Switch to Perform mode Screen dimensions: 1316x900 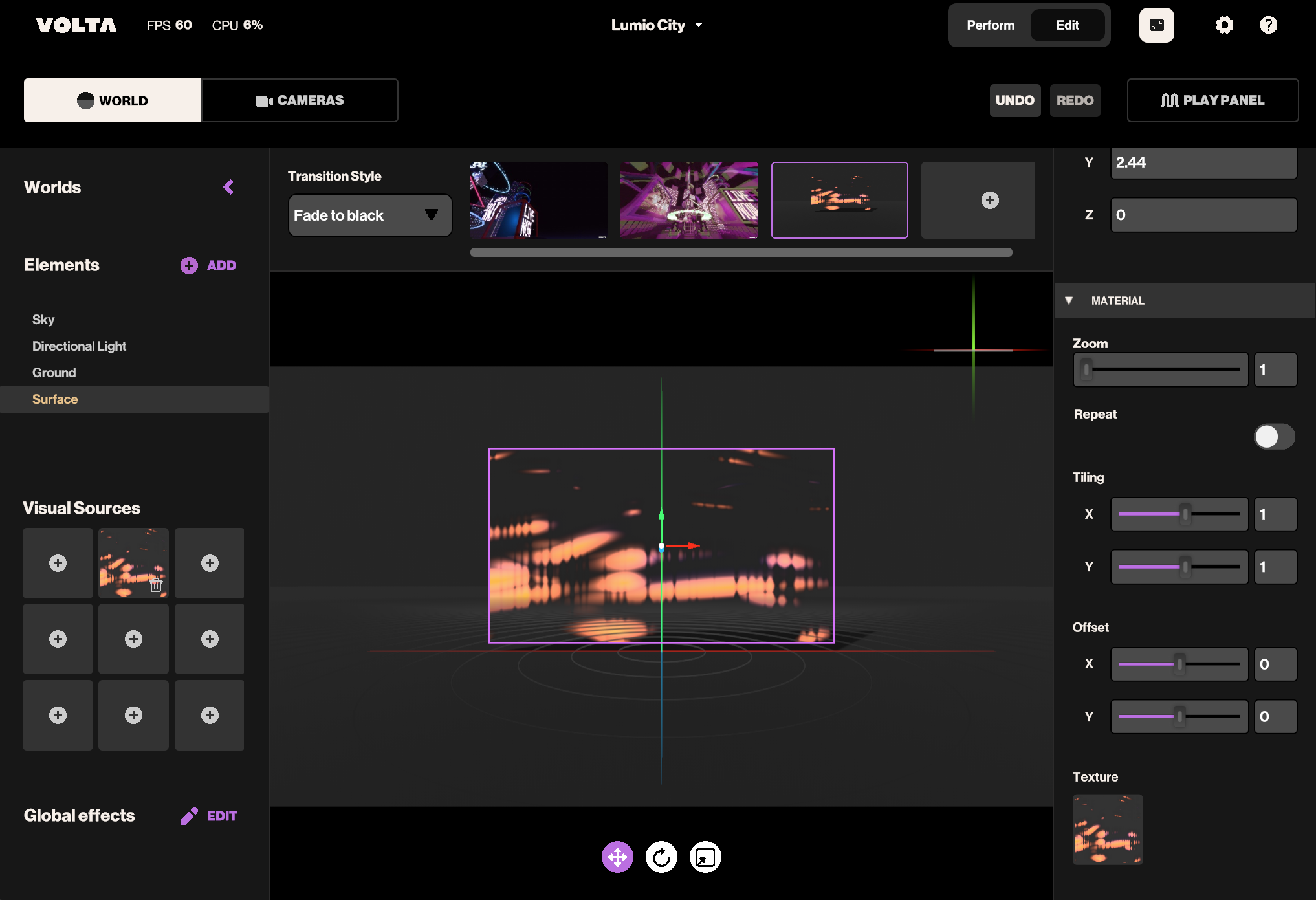click(x=990, y=25)
